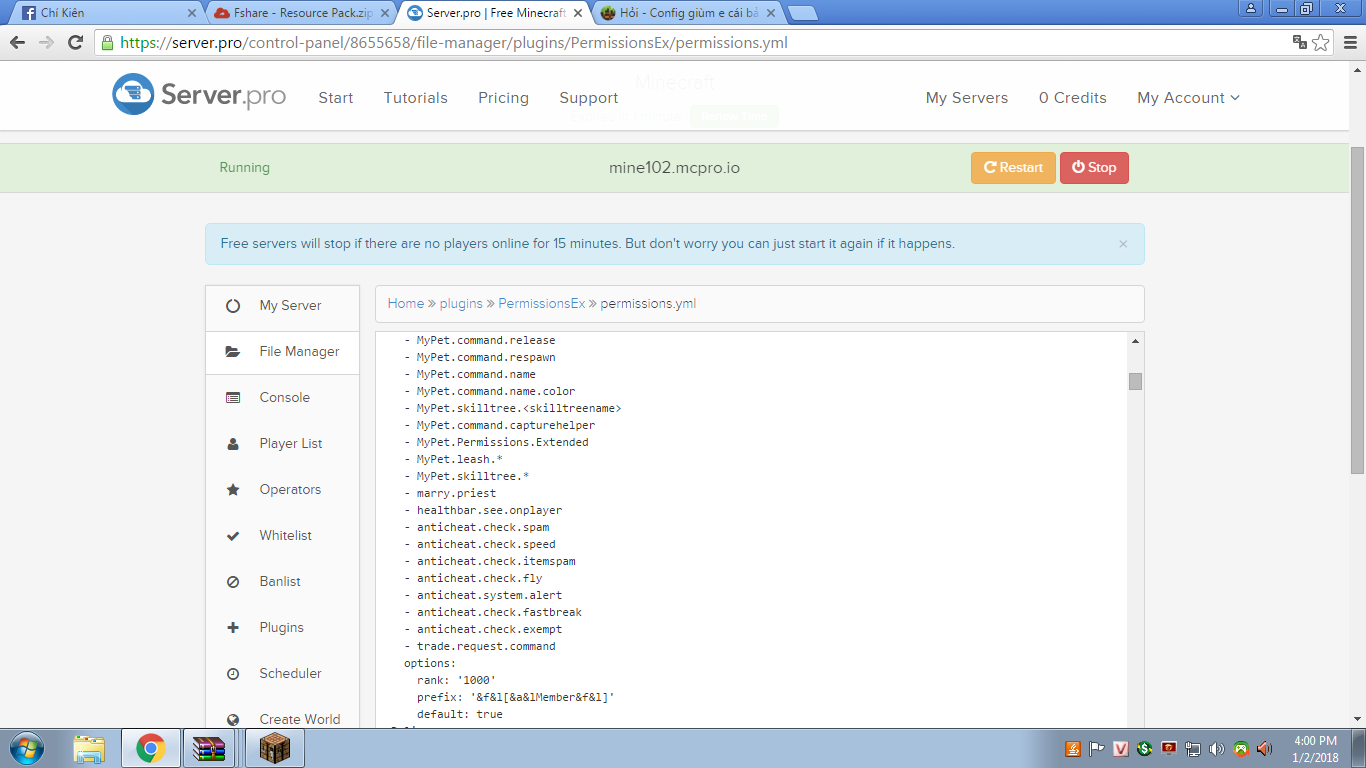
Task: Open the Windows Start button
Action: coord(27,748)
